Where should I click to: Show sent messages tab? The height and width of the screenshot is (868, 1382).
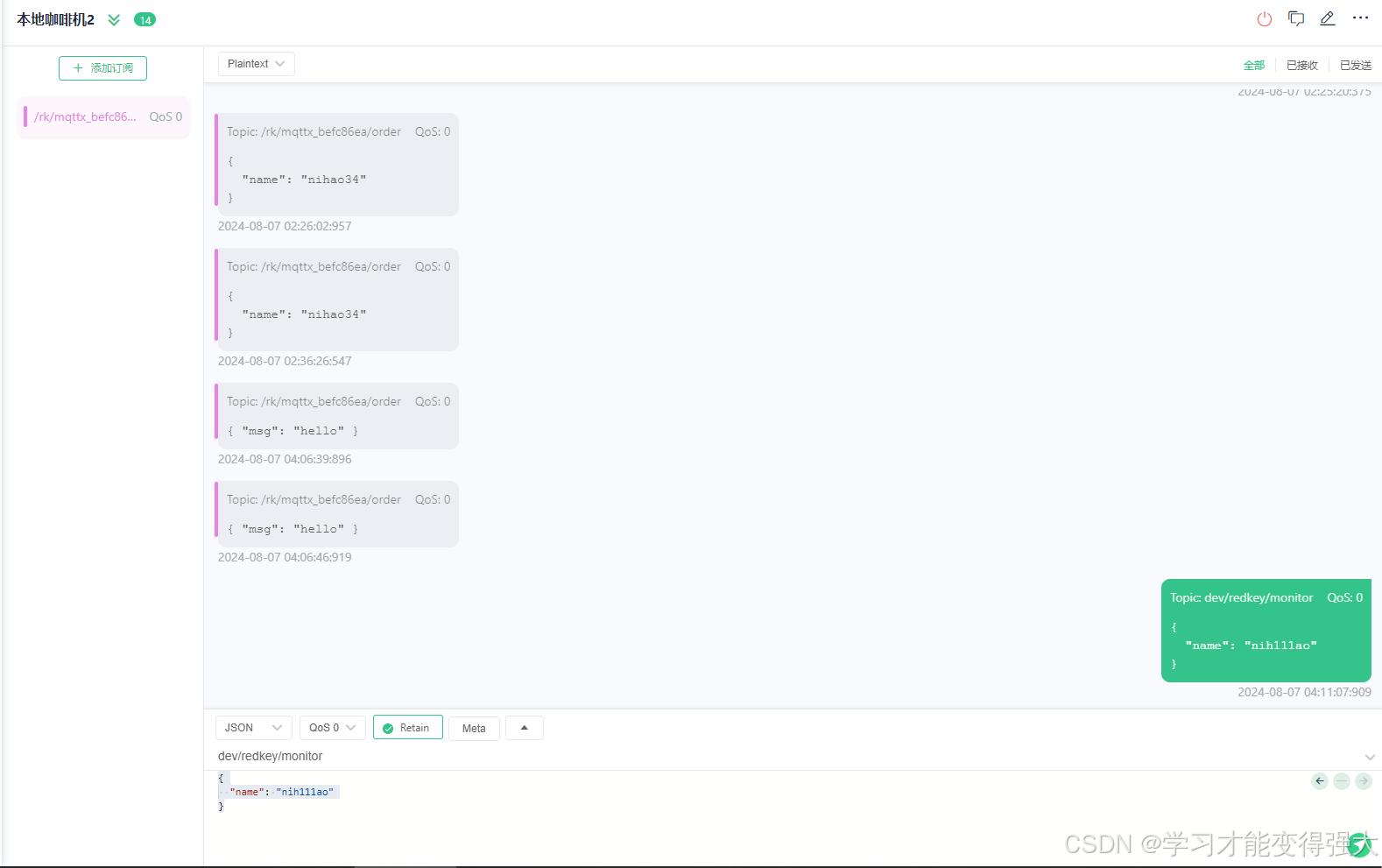tap(1356, 65)
